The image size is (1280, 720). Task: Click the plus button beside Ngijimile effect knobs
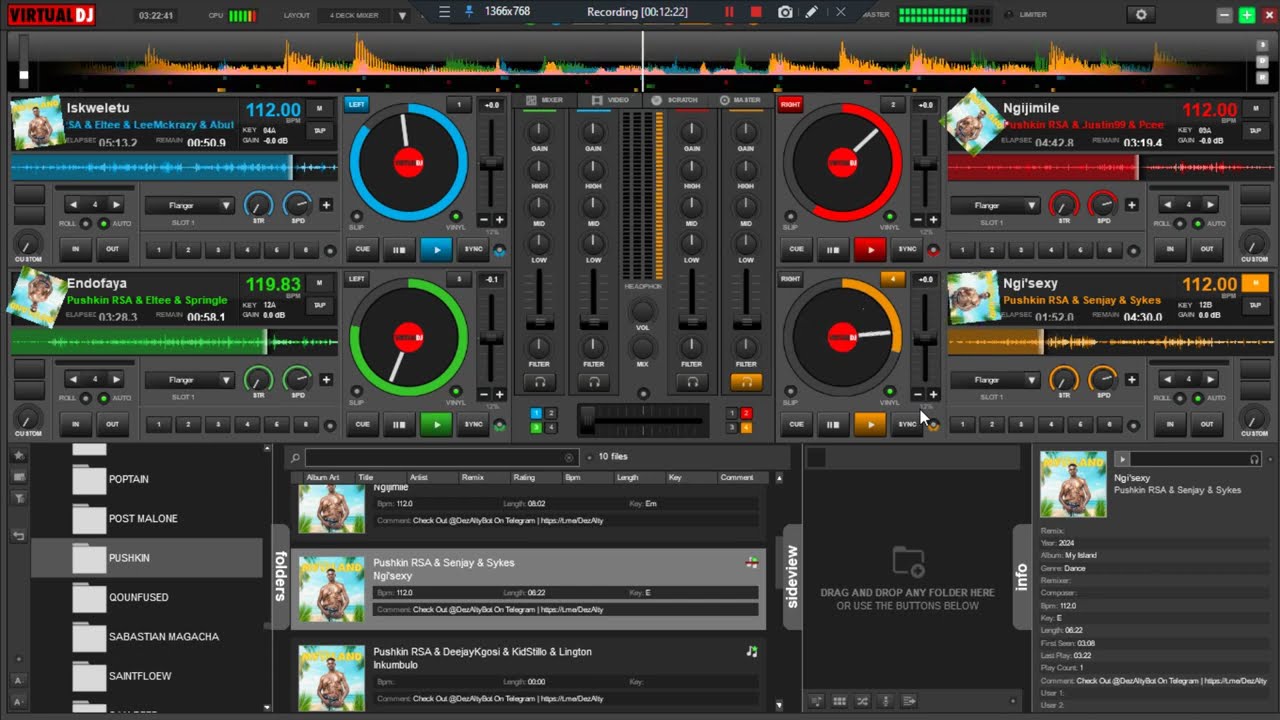point(1132,205)
